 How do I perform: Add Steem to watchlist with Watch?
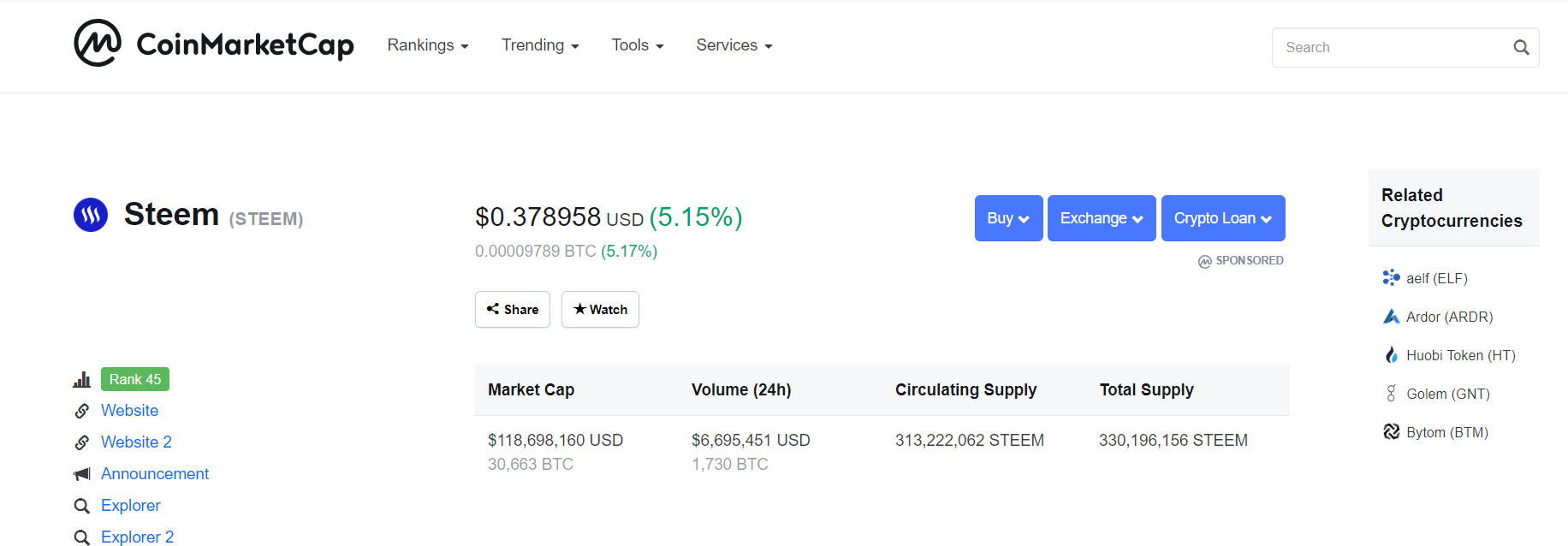(600, 309)
